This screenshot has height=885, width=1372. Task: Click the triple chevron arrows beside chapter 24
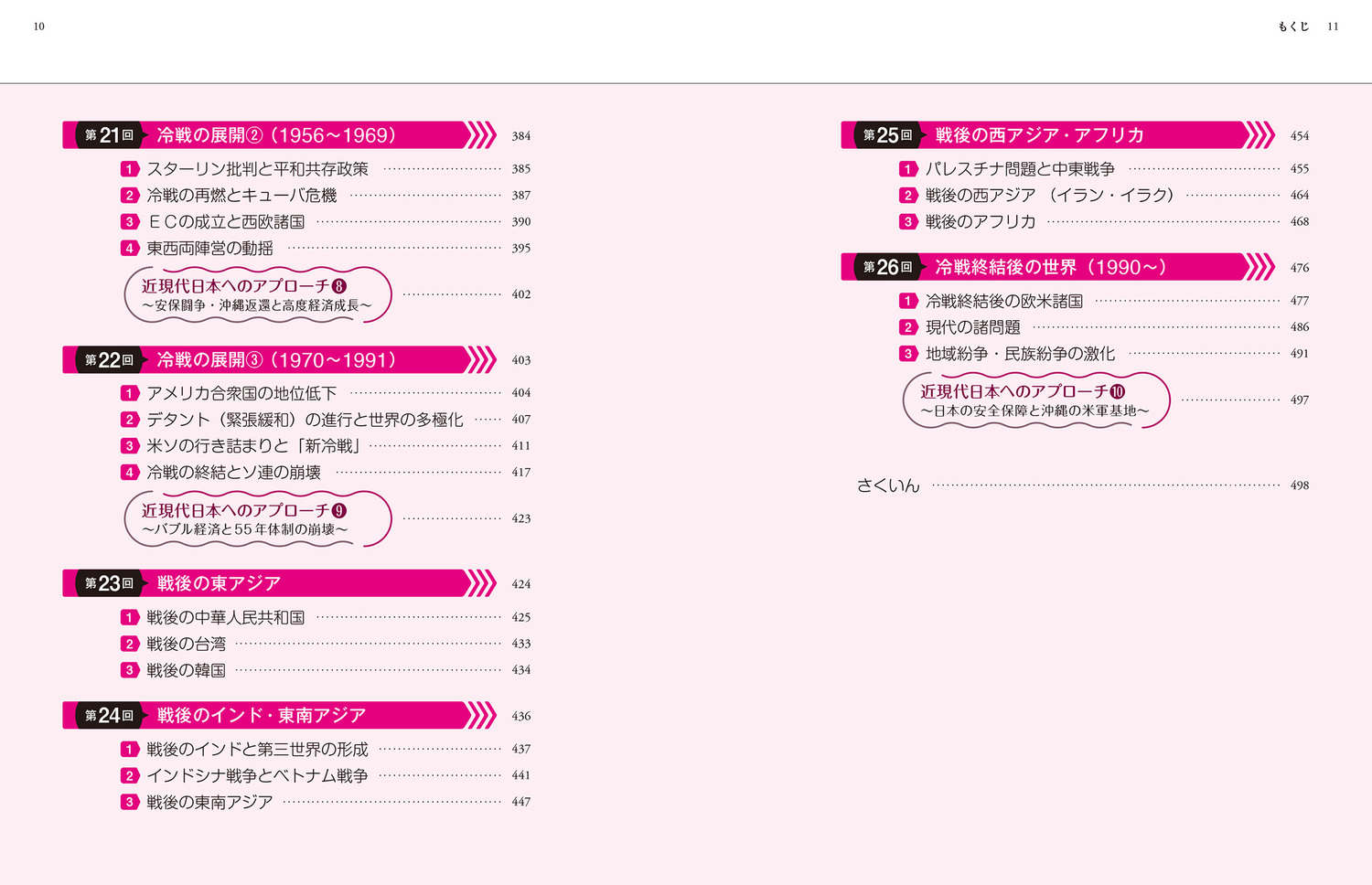[x=482, y=716]
